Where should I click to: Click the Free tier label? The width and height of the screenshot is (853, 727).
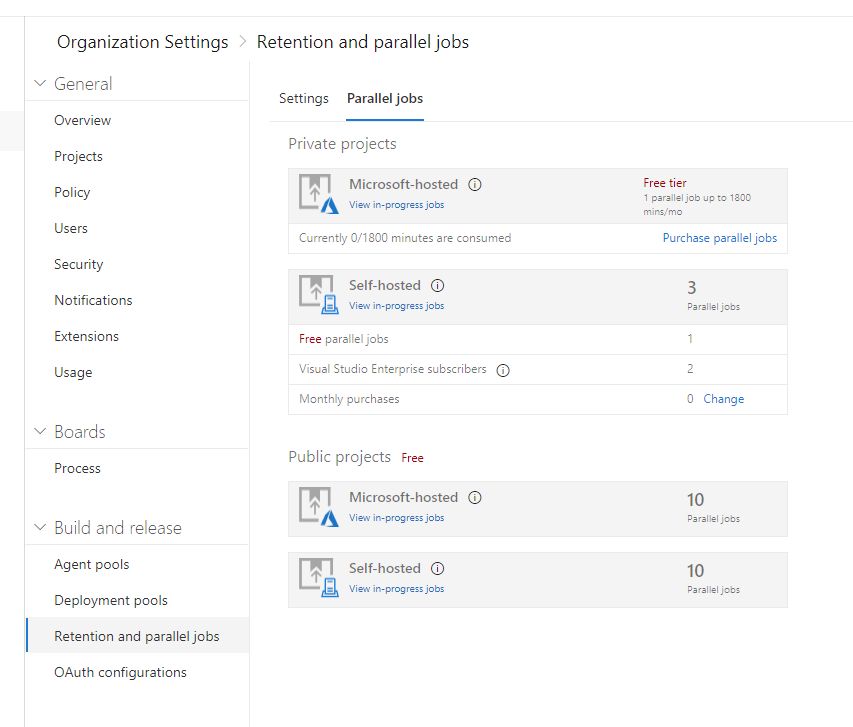tap(665, 183)
